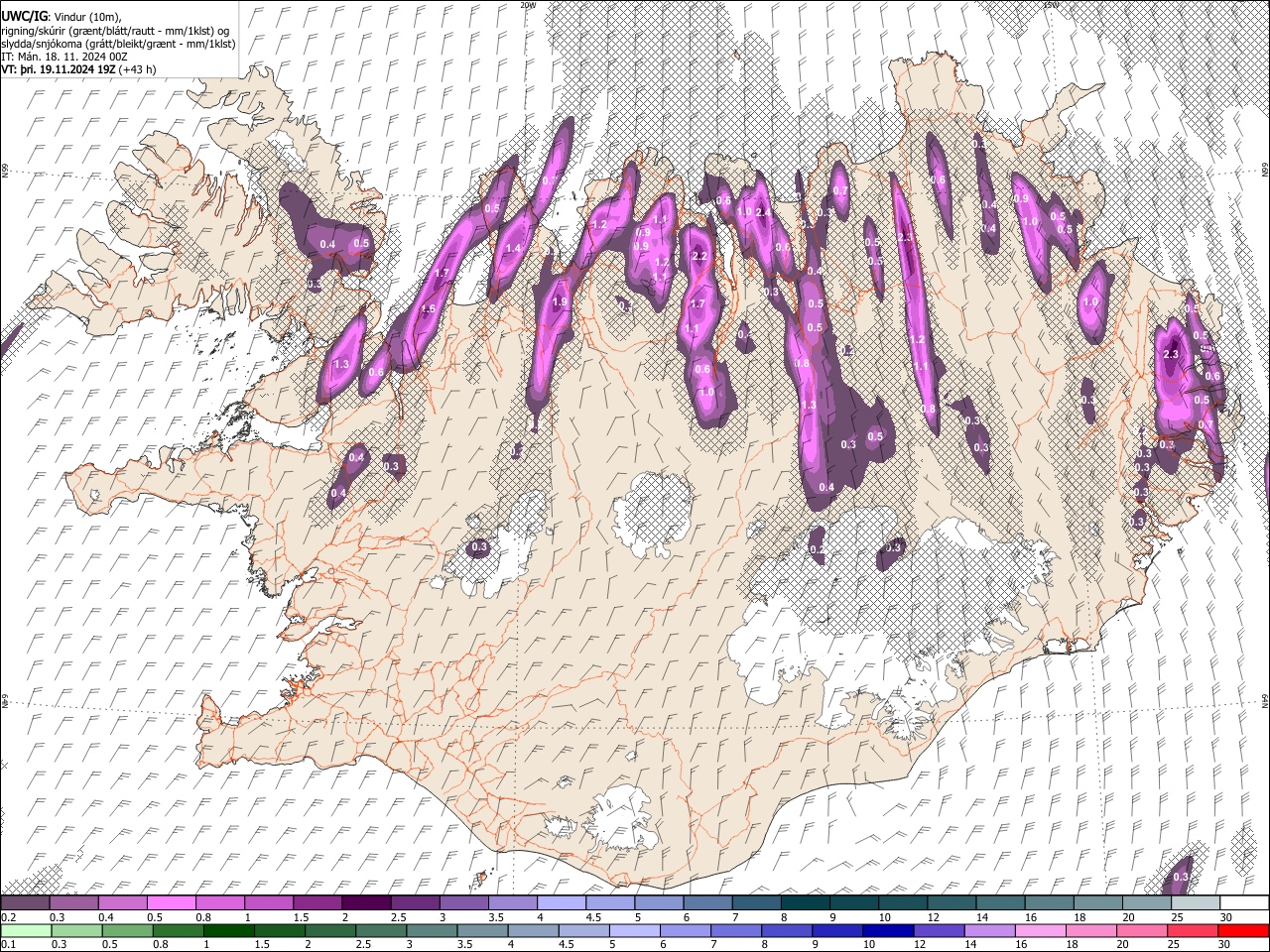Click the 'VT: þri. 19.11.2024 19Z' valid time
Viewport: 1270px width, 952px height.
tap(58, 69)
